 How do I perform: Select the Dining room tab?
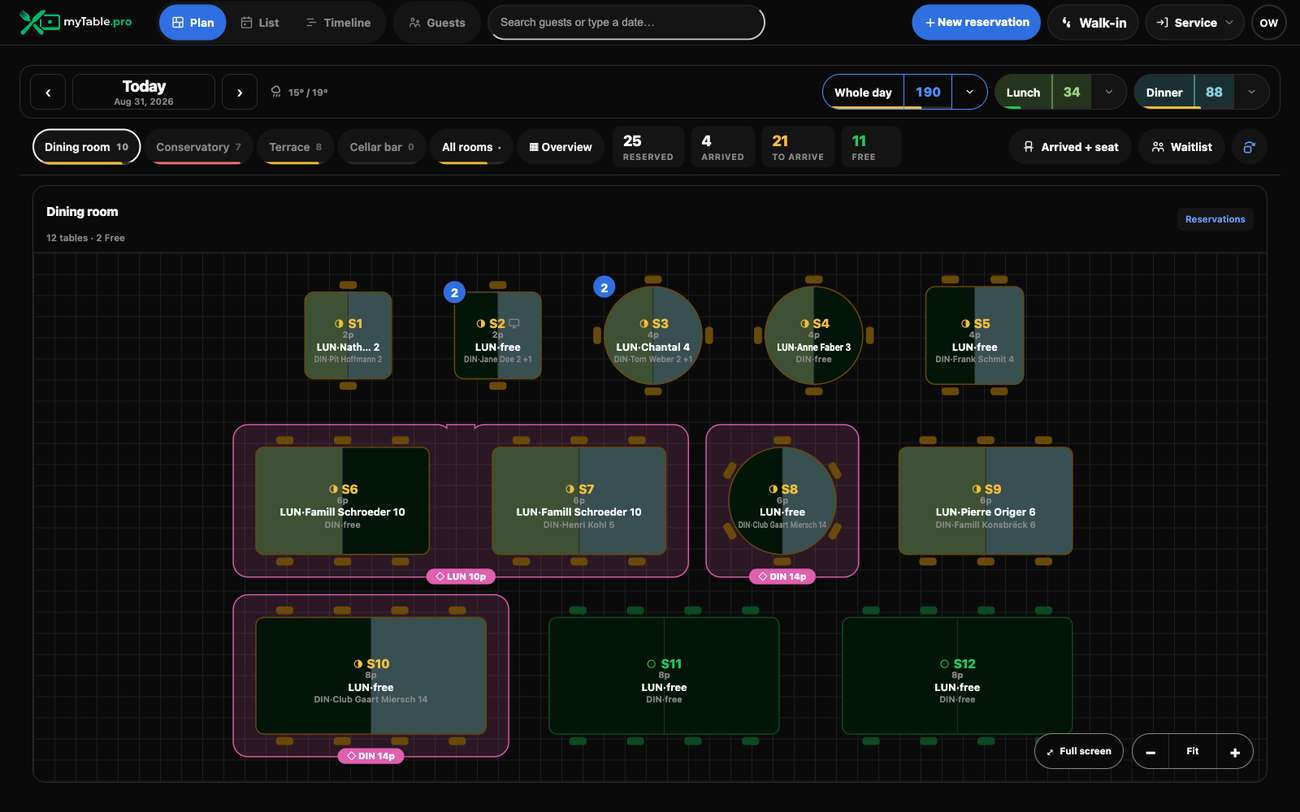tap(86, 147)
